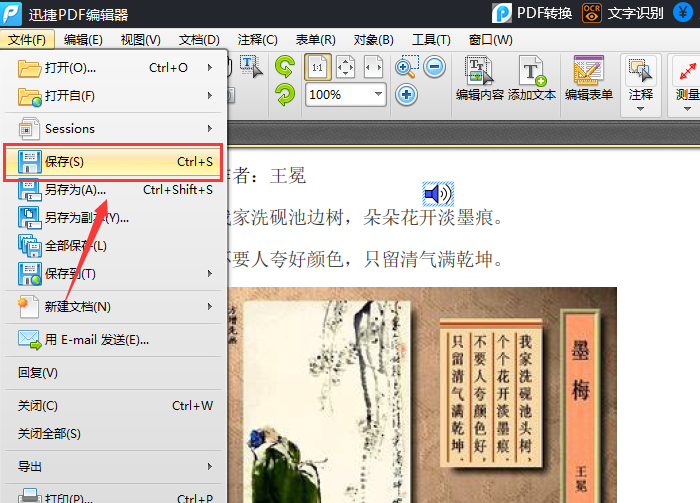Viewport: 700px width, 503px height.
Task: Open the Edit Form tool
Action: coord(589,79)
